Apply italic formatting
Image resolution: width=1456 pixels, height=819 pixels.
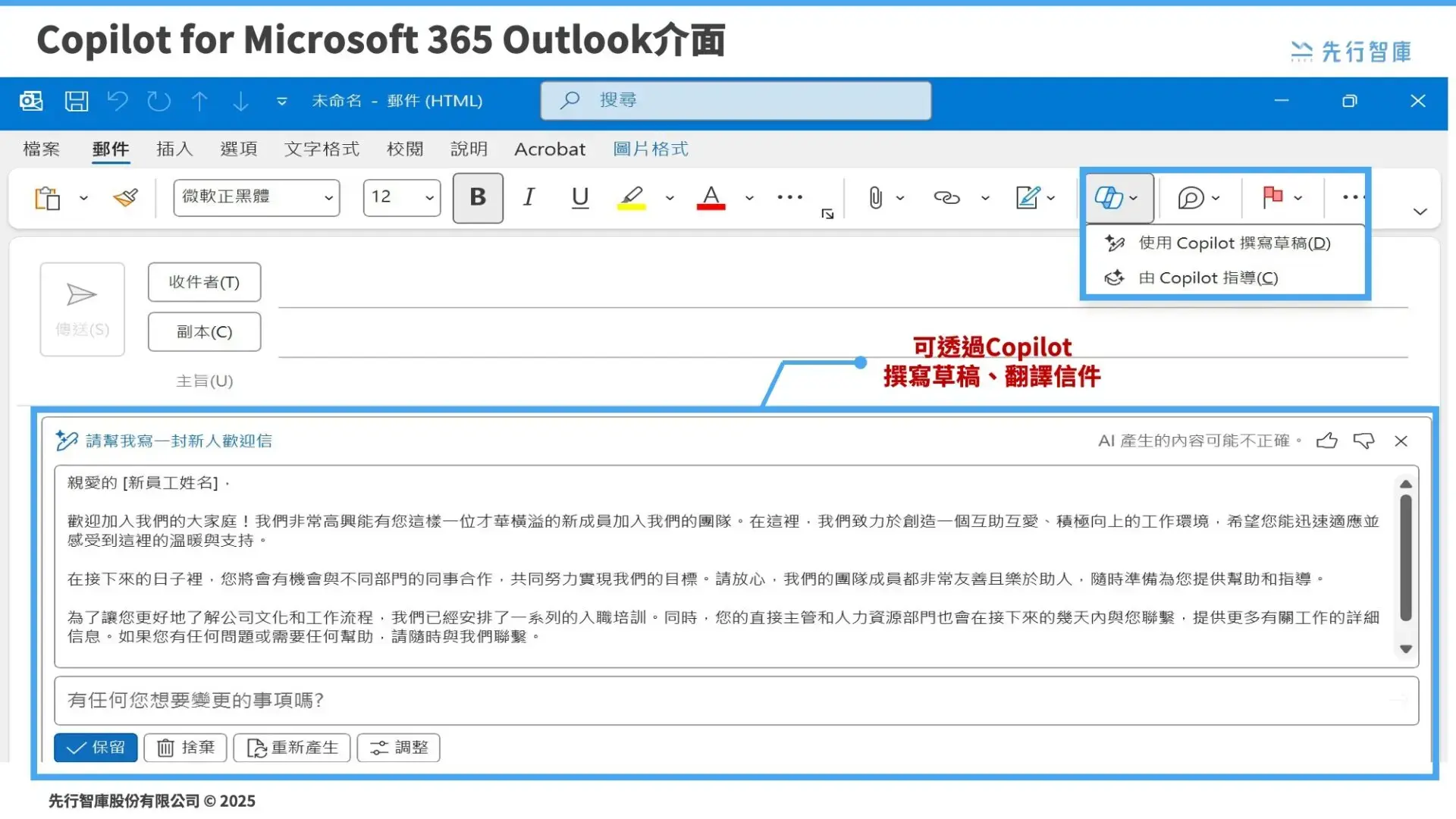pyautogui.click(x=529, y=197)
